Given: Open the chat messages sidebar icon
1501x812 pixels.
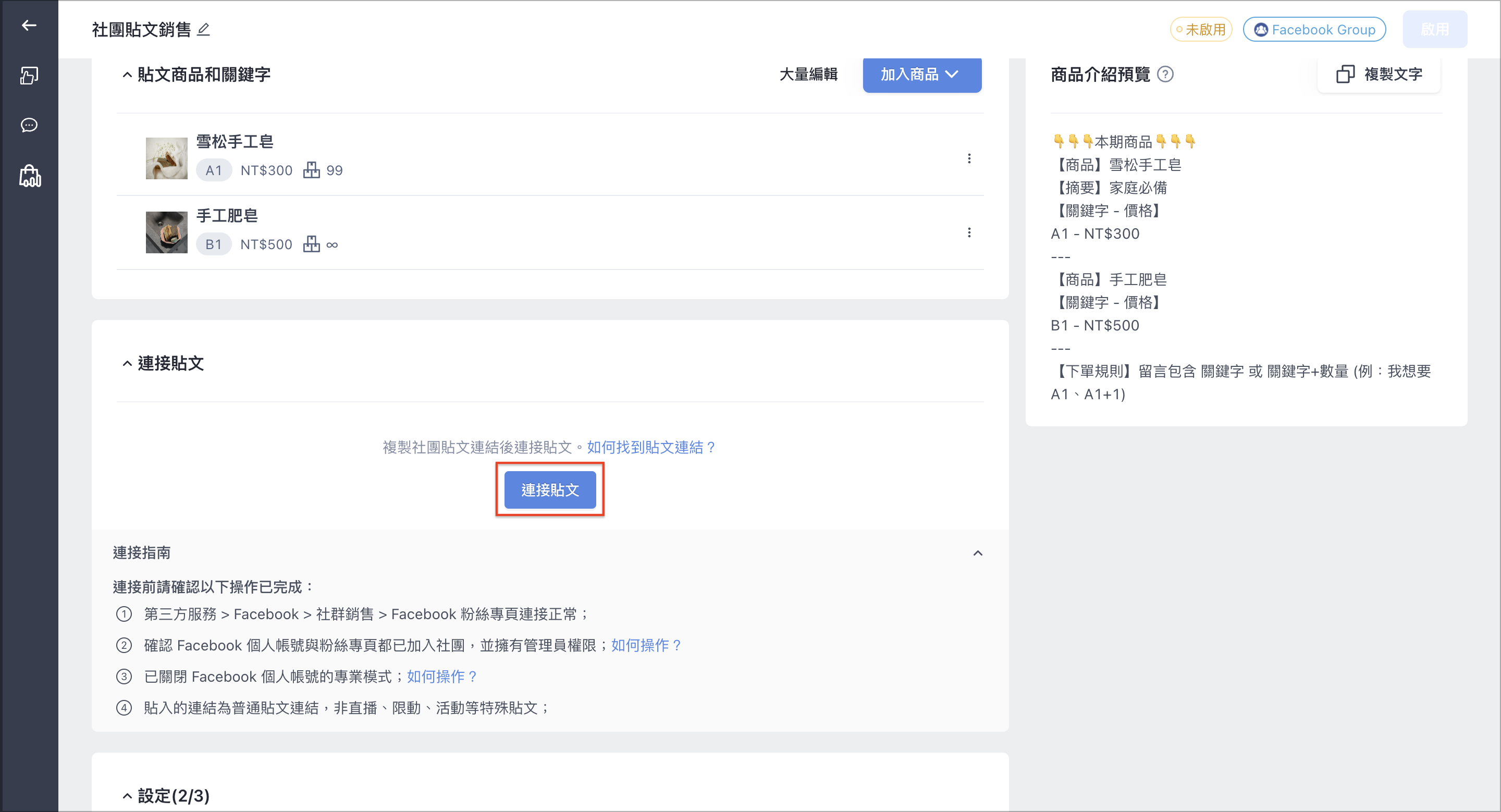Looking at the screenshot, I should click(29, 125).
